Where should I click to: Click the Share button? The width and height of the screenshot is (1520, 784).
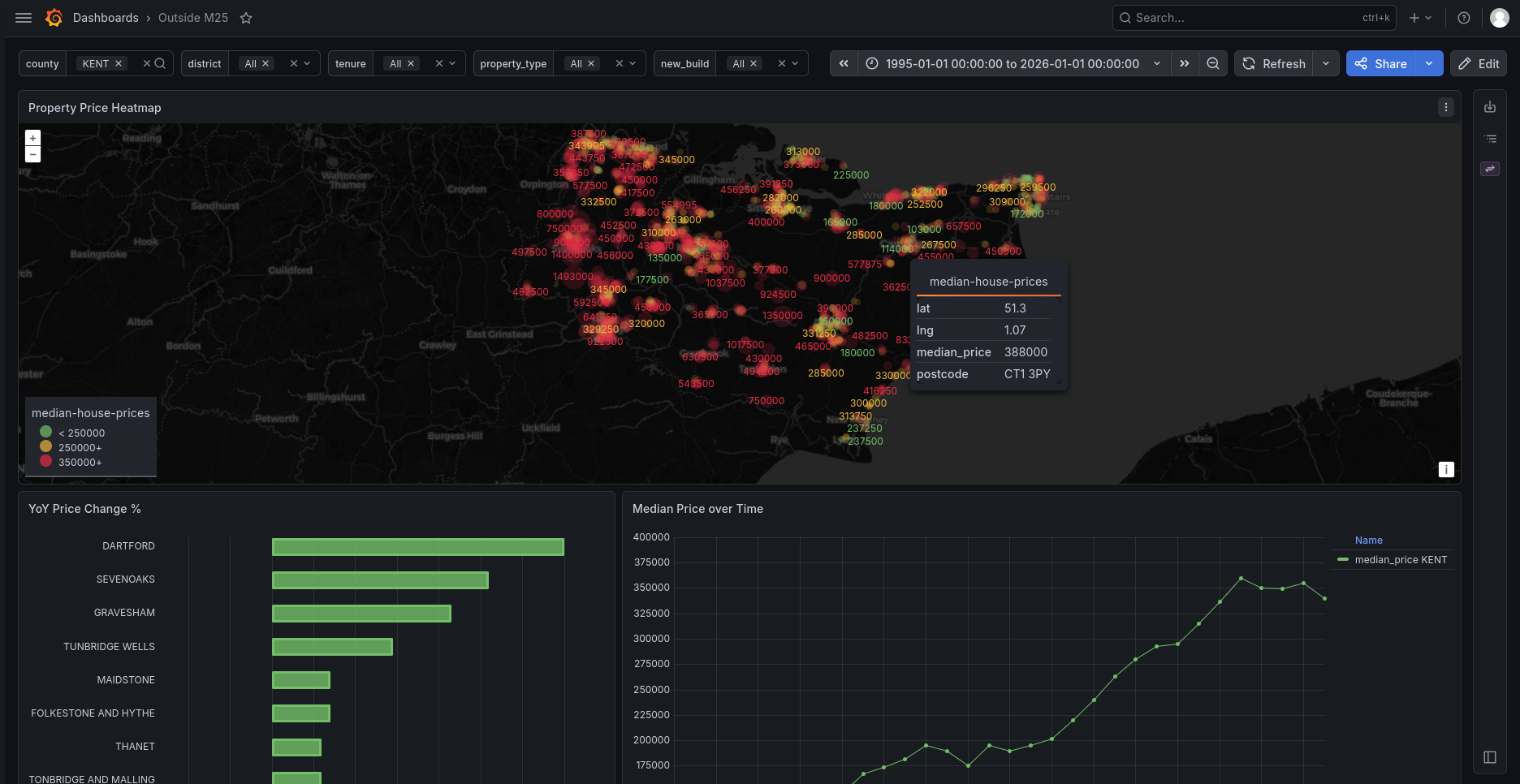point(1380,63)
